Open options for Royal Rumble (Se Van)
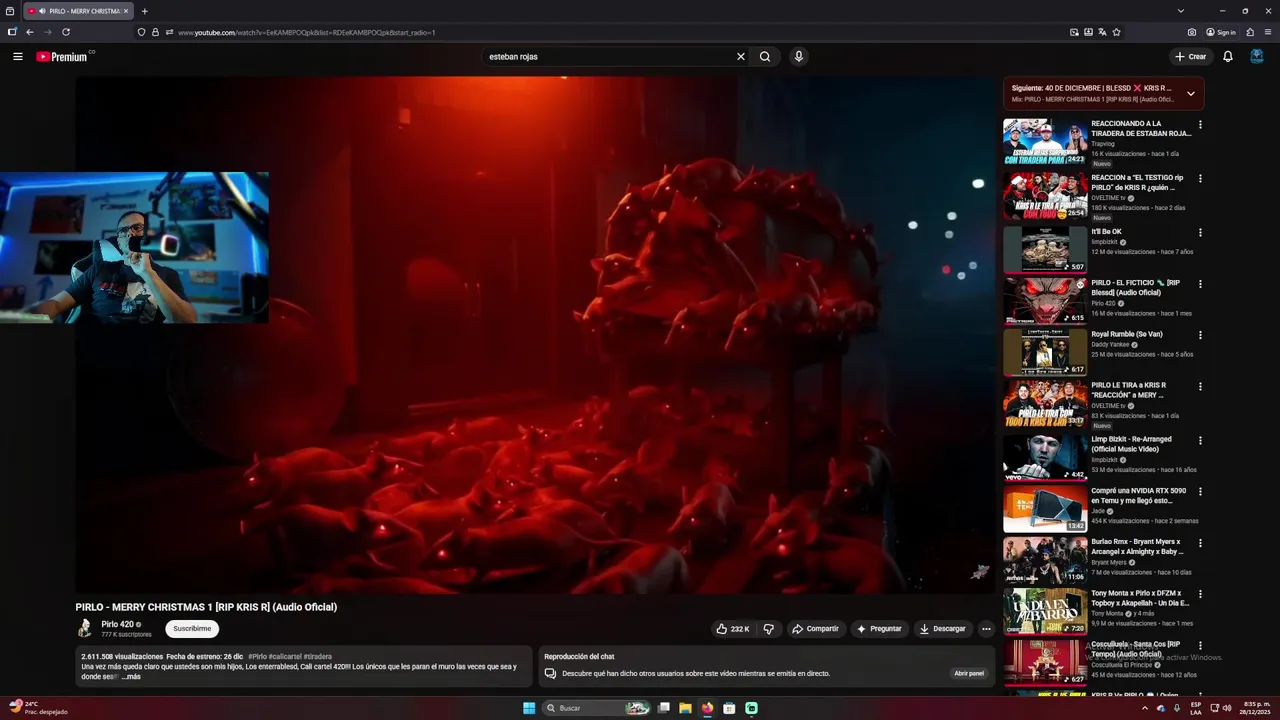 (1200, 335)
